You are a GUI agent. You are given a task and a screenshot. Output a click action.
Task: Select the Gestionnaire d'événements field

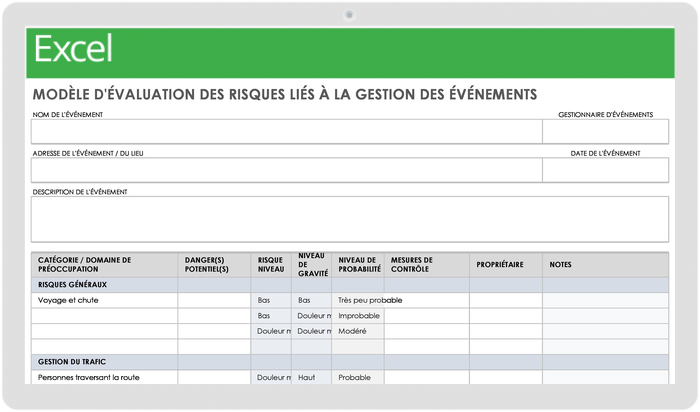pos(605,131)
